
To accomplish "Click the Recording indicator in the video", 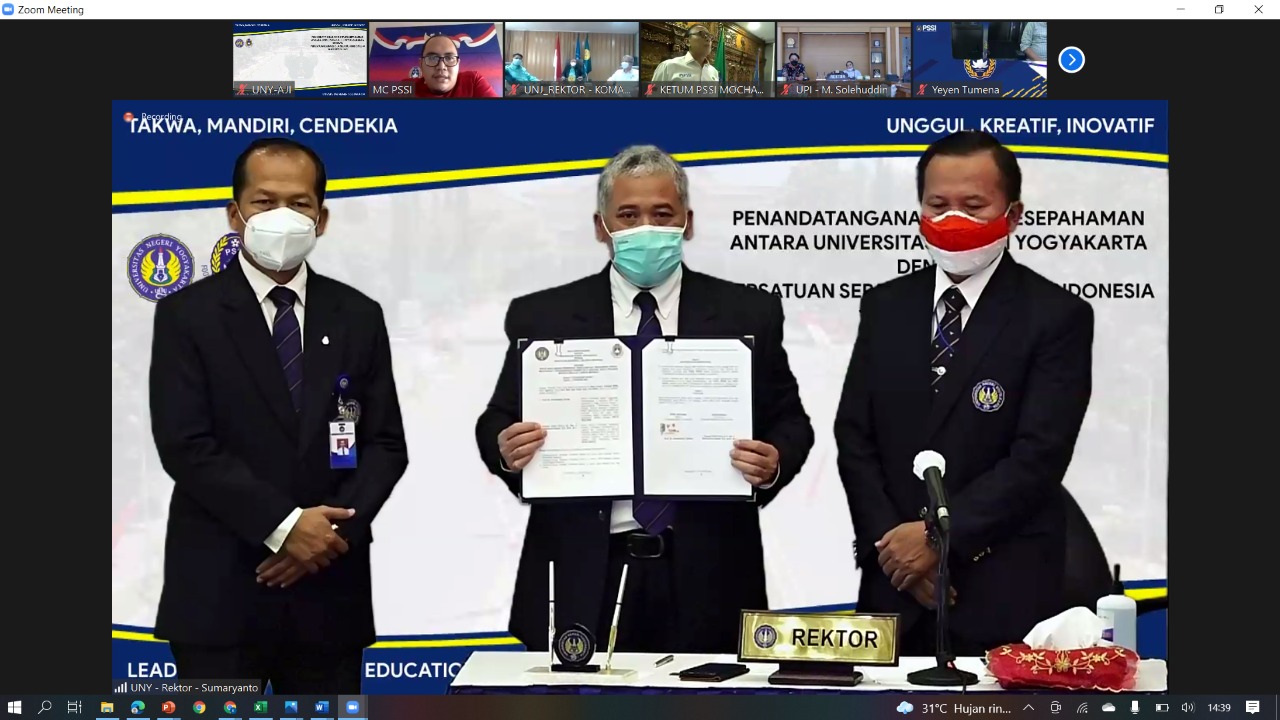I will [153, 117].
